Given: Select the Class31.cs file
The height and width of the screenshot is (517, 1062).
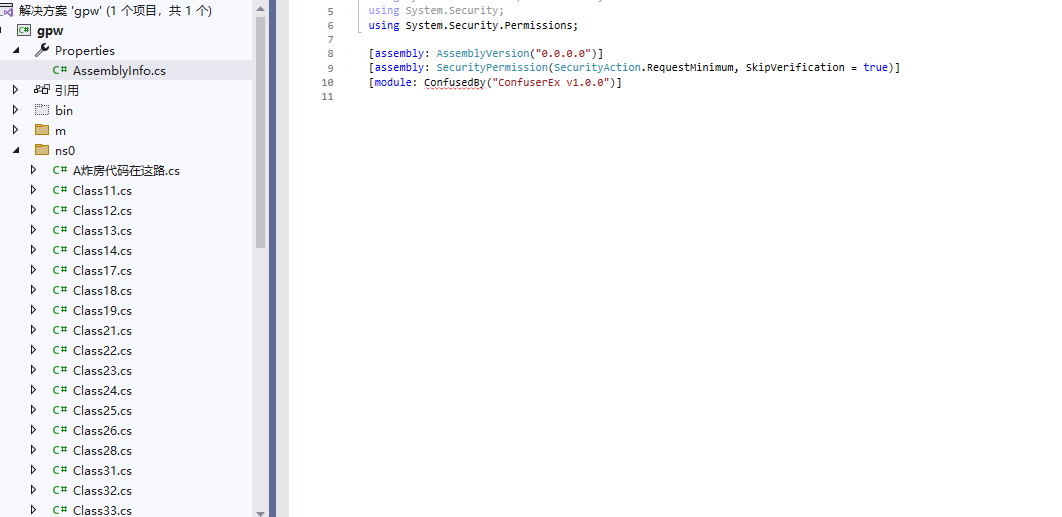Looking at the screenshot, I should [x=102, y=470].
